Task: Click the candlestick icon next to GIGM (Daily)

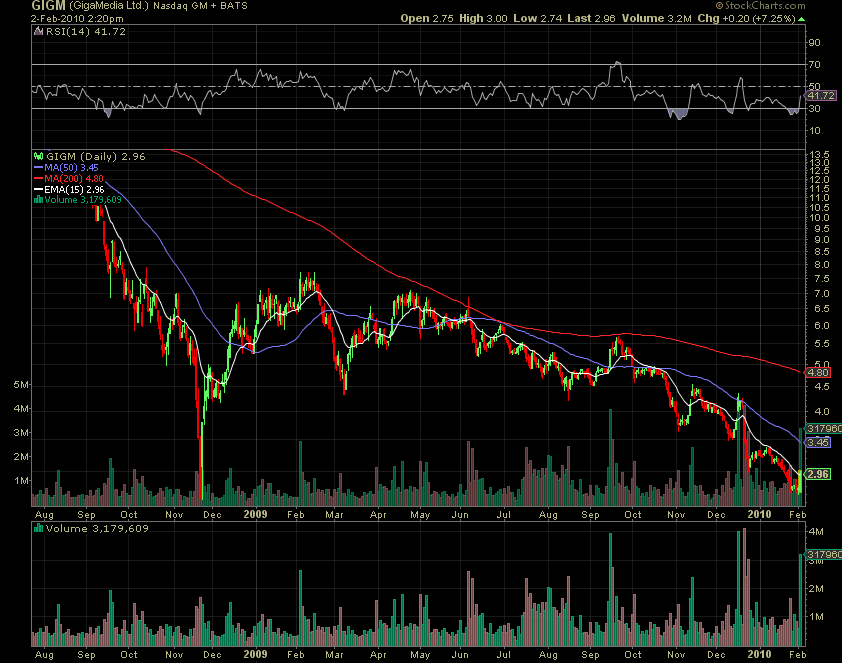Action: (x=39, y=157)
